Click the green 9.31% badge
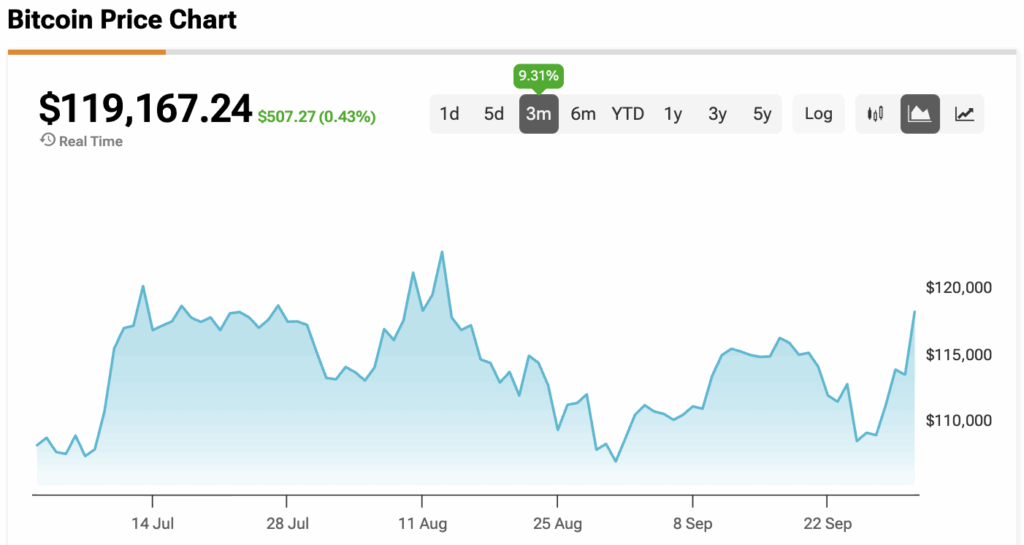The width and height of the screenshot is (1024, 545). click(538, 75)
